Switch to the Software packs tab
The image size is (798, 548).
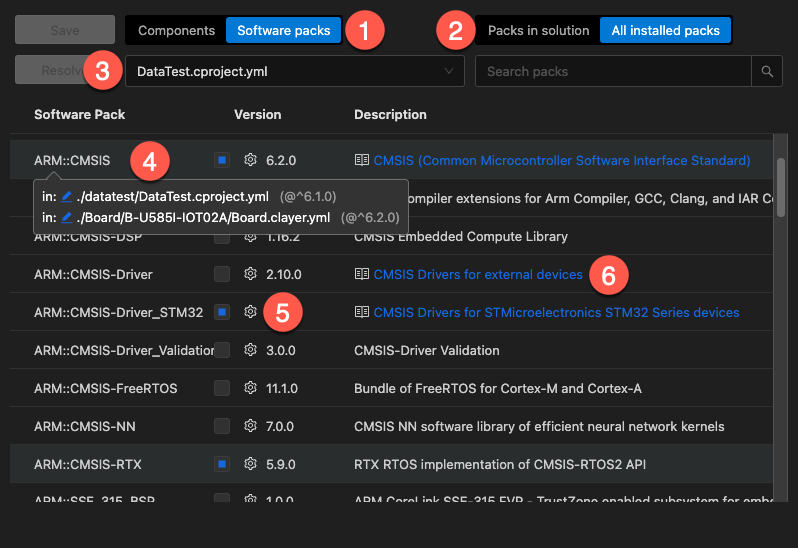(x=283, y=31)
